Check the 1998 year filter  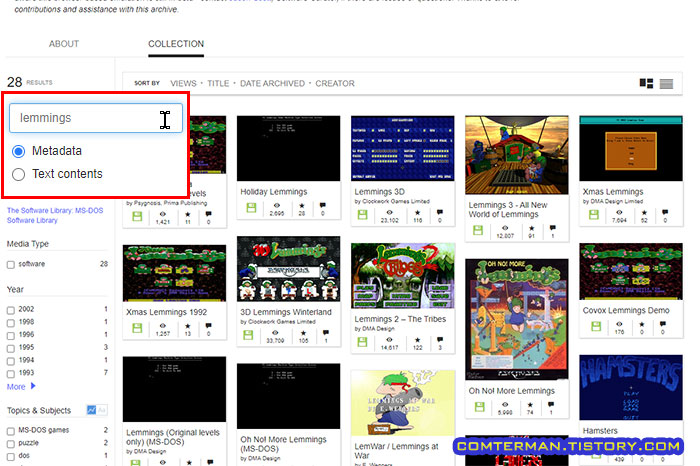pos(11,322)
